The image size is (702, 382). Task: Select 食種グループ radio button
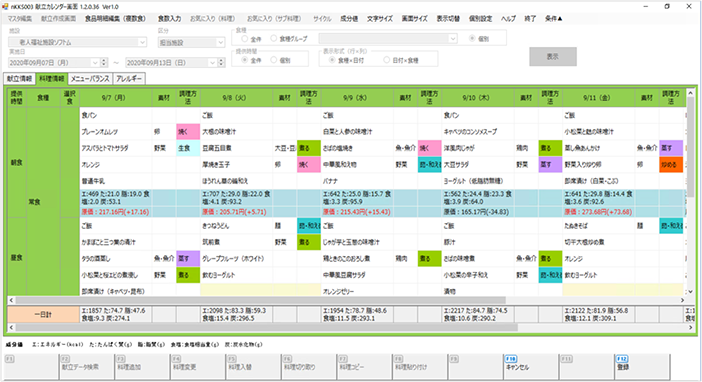(274, 39)
